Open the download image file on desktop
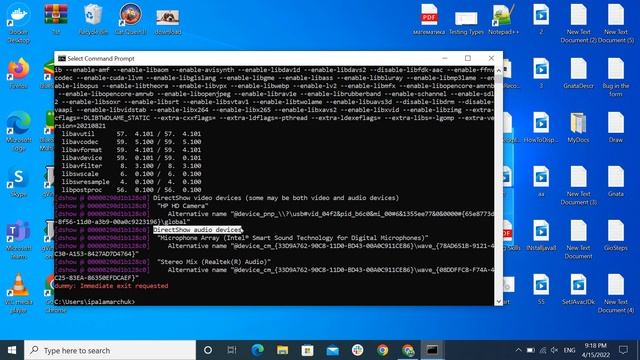 (168, 22)
